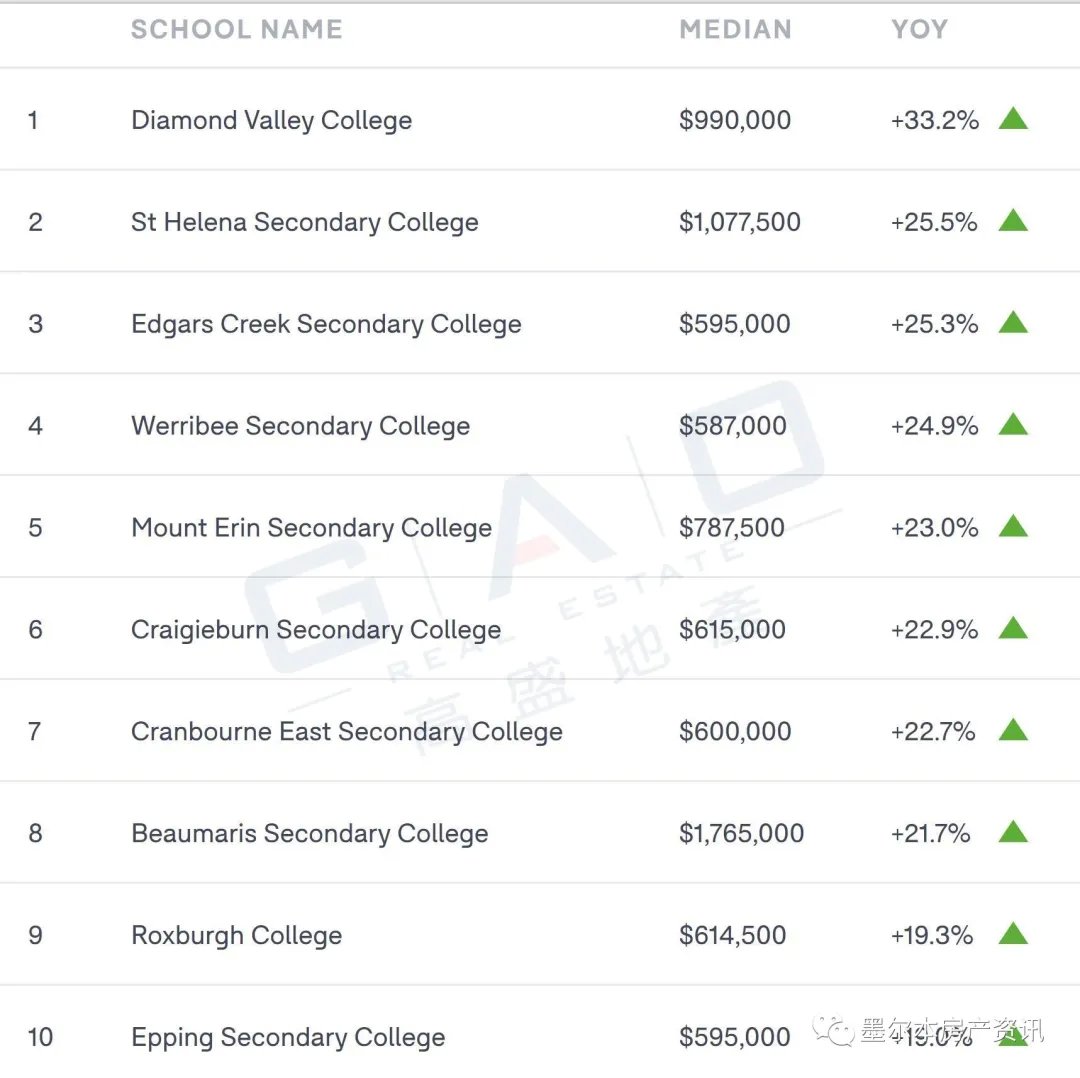Click green up arrow beside +25.5%
Viewport: 1080px width, 1078px height.
tap(1012, 220)
